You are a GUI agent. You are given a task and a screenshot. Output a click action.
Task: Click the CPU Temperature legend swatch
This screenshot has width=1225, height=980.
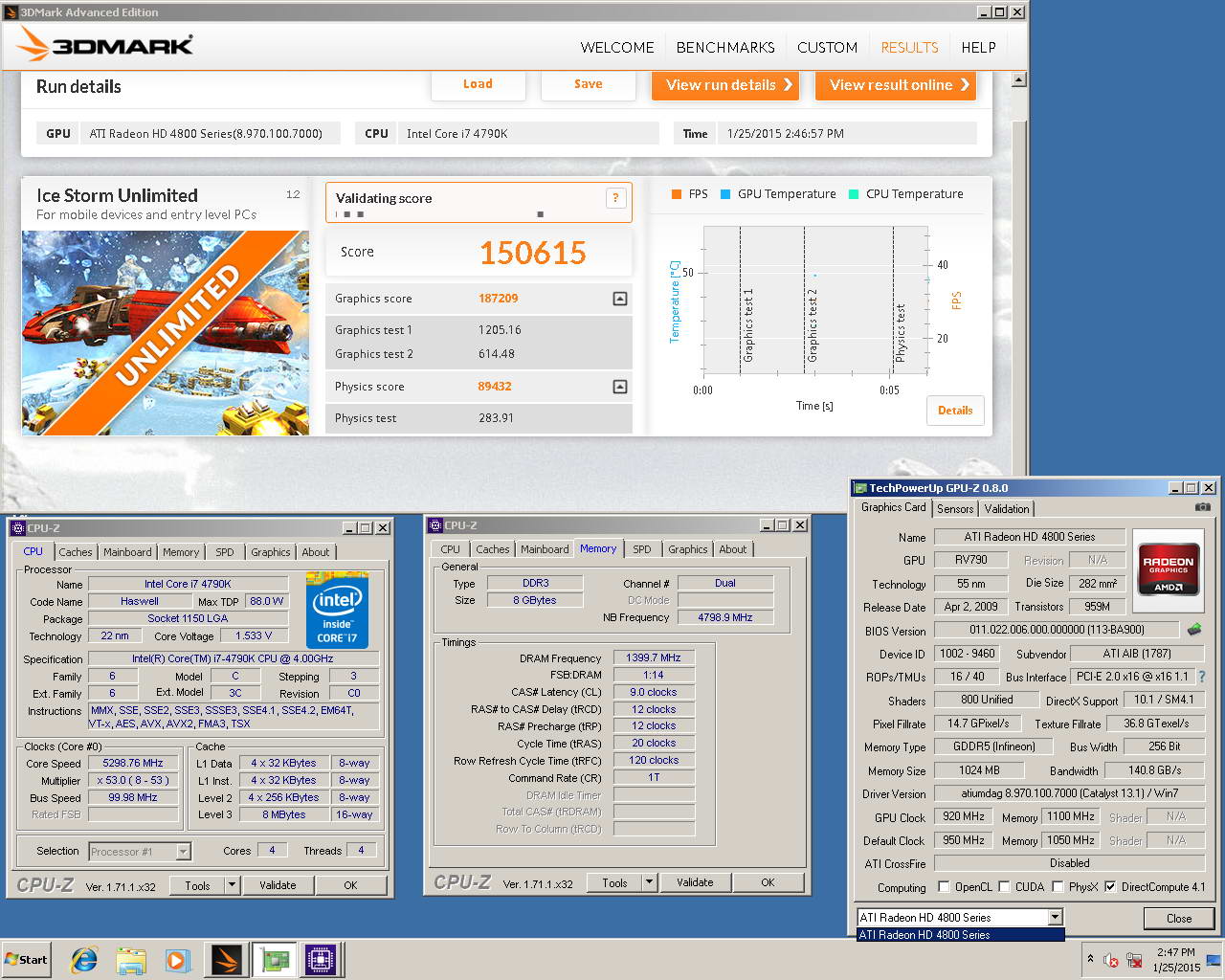(x=854, y=194)
